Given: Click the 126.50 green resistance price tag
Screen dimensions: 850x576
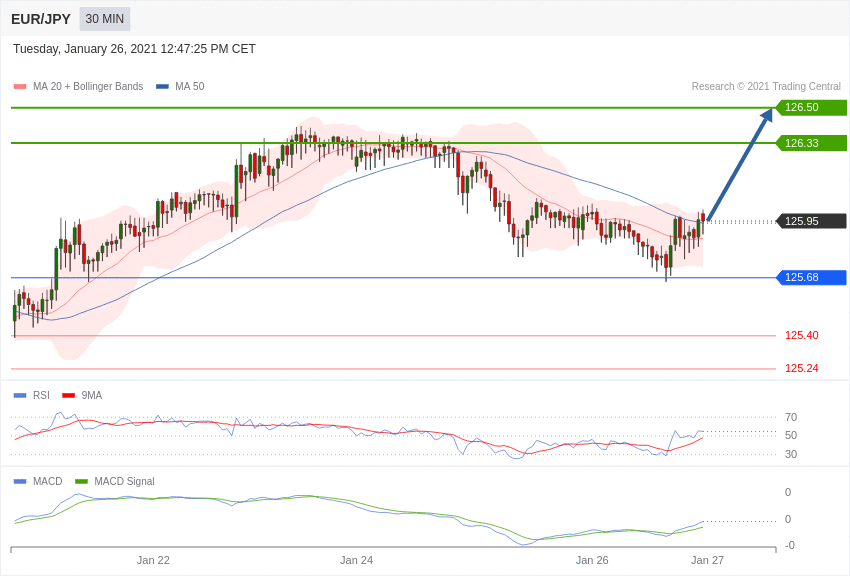Looking at the screenshot, I should point(812,107).
